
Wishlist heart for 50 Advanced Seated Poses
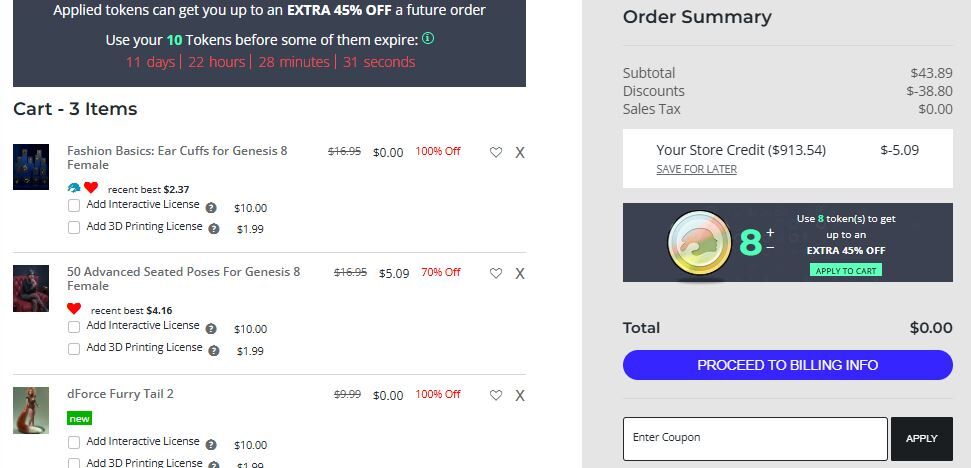tap(495, 273)
